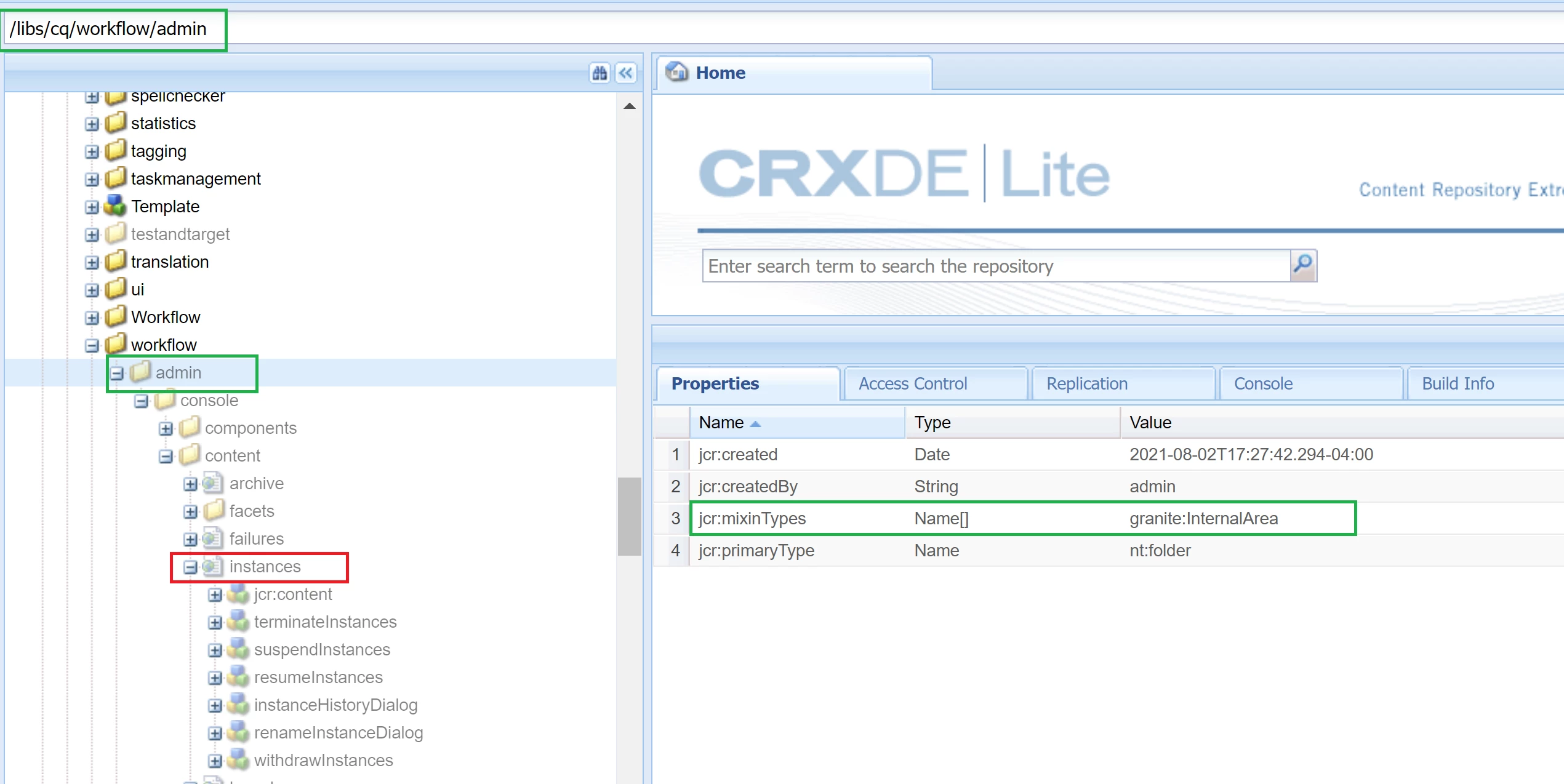Image resolution: width=1564 pixels, height=784 pixels.
Task: Open the Replication tab
Action: (1087, 383)
